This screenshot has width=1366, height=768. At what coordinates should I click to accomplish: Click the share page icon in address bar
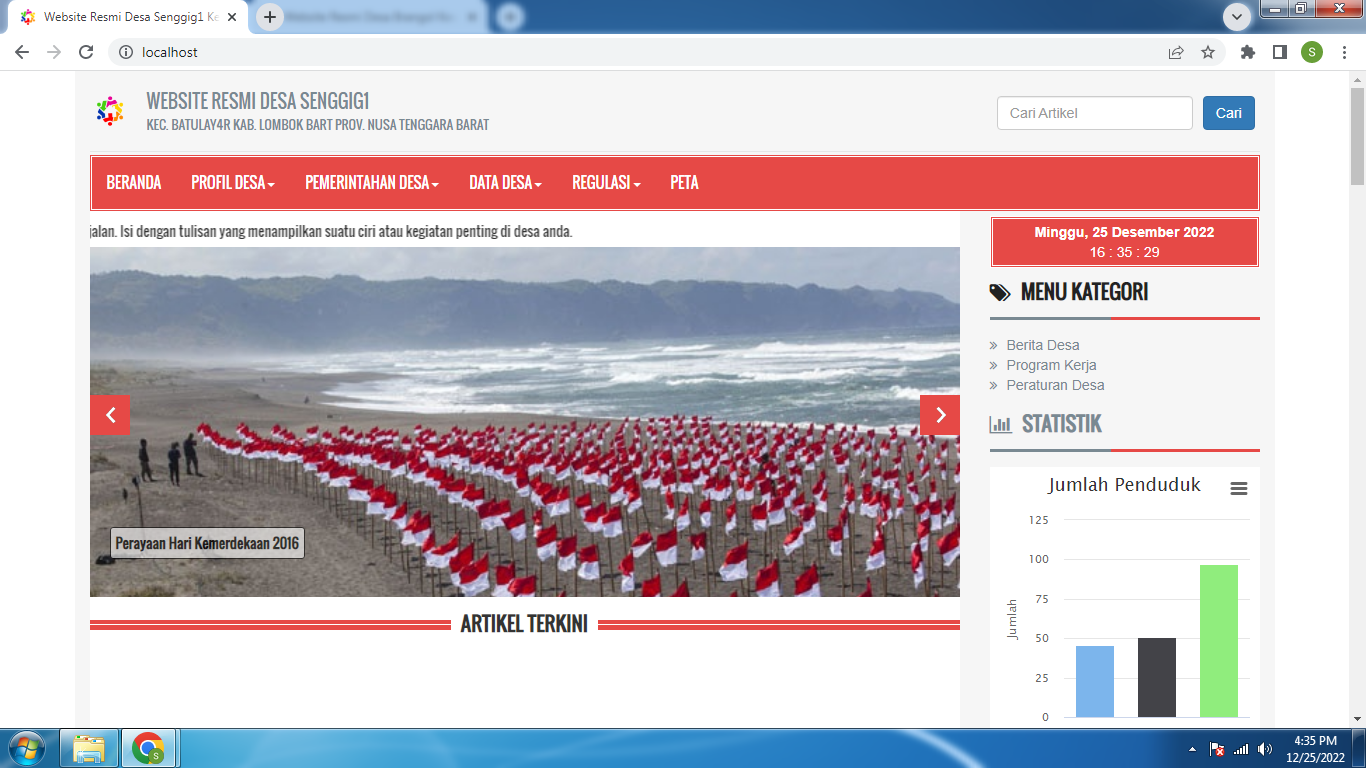[1176, 53]
